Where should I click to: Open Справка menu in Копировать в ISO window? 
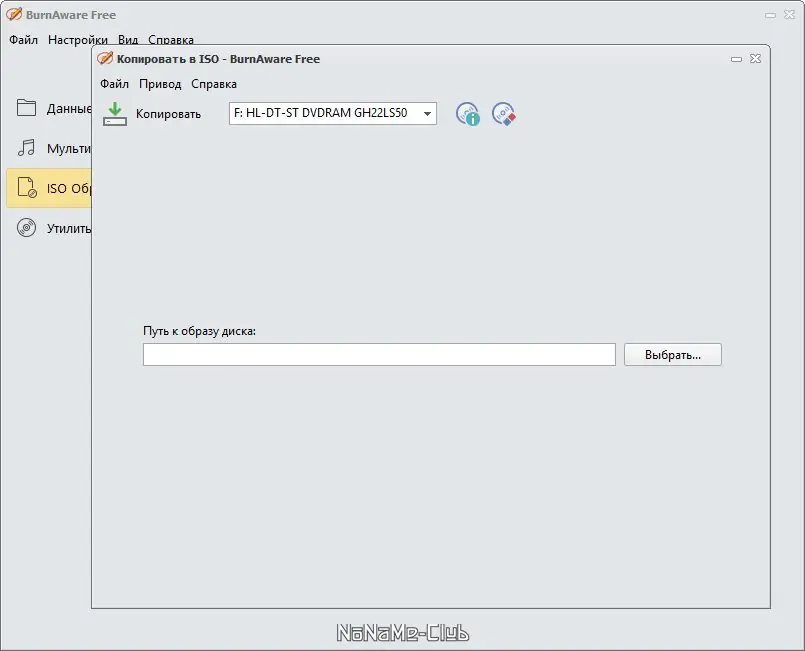point(214,84)
